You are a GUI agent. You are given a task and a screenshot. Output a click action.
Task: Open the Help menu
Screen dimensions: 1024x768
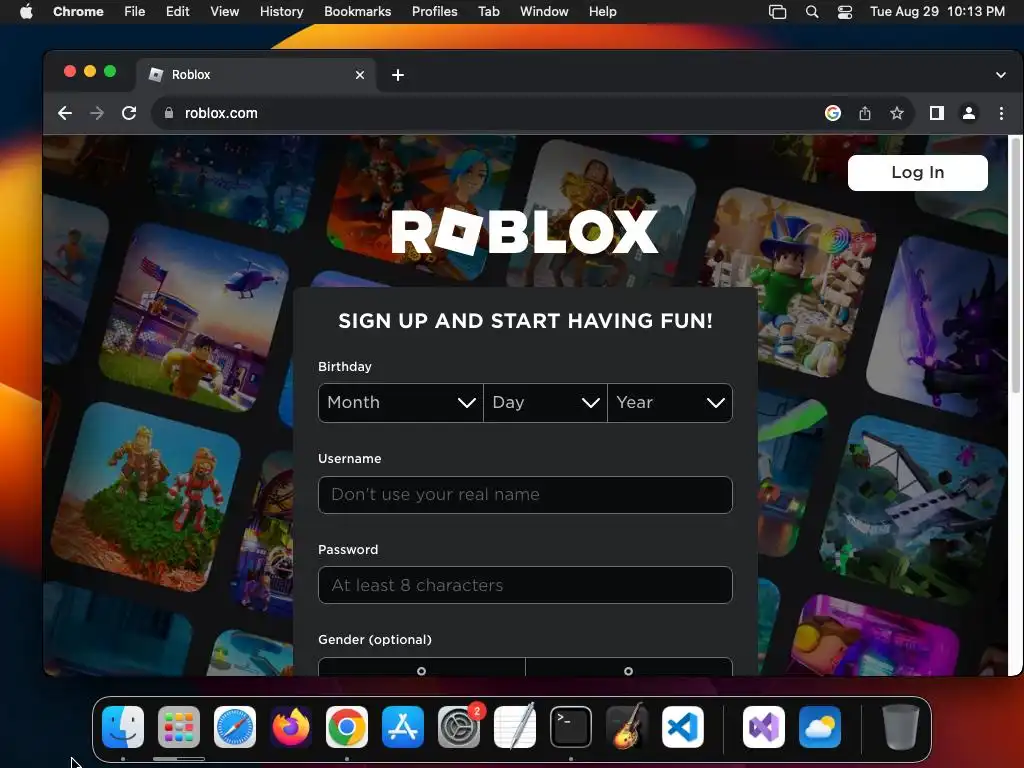[602, 12]
